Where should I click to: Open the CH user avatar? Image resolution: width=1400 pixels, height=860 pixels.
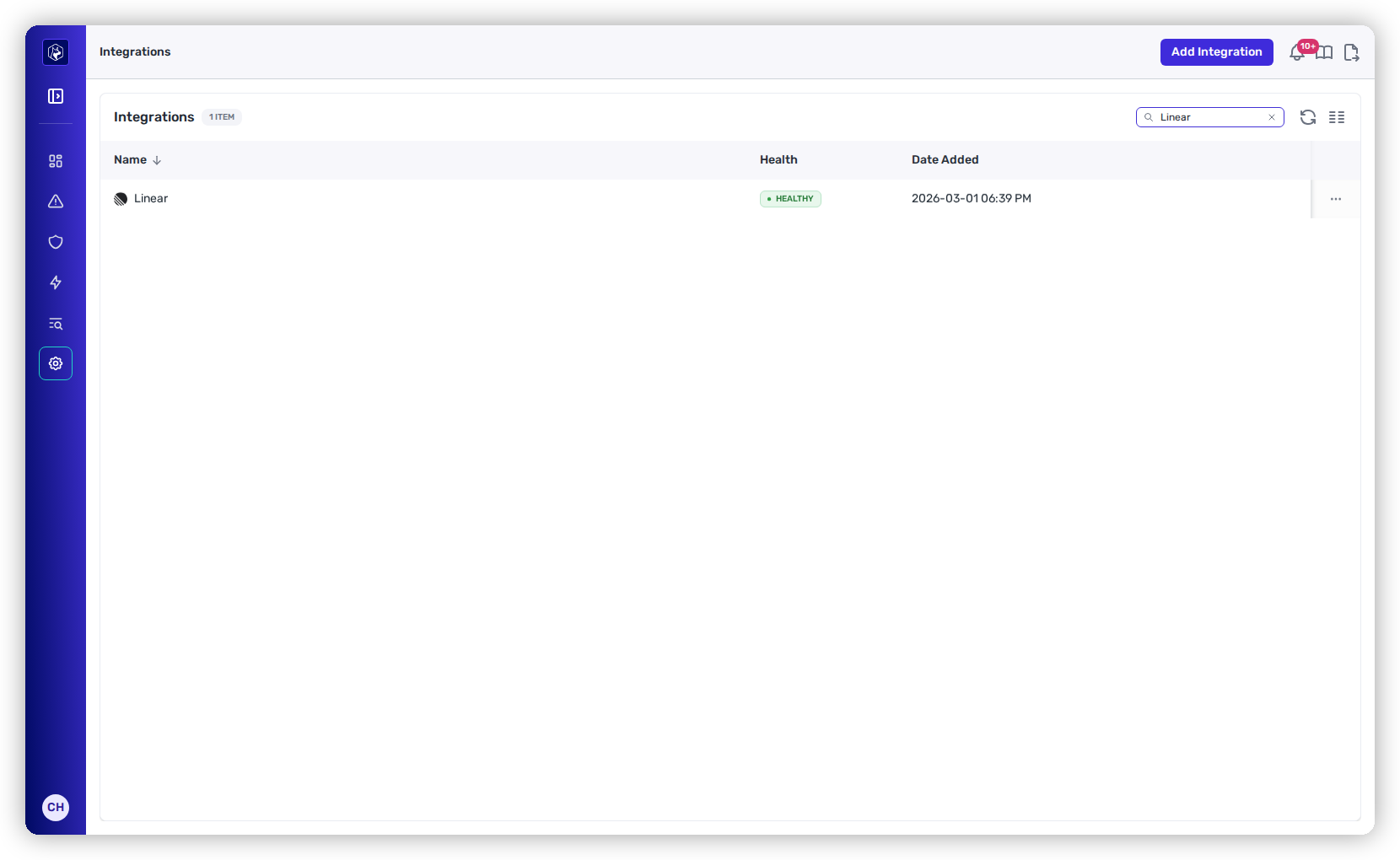click(56, 807)
